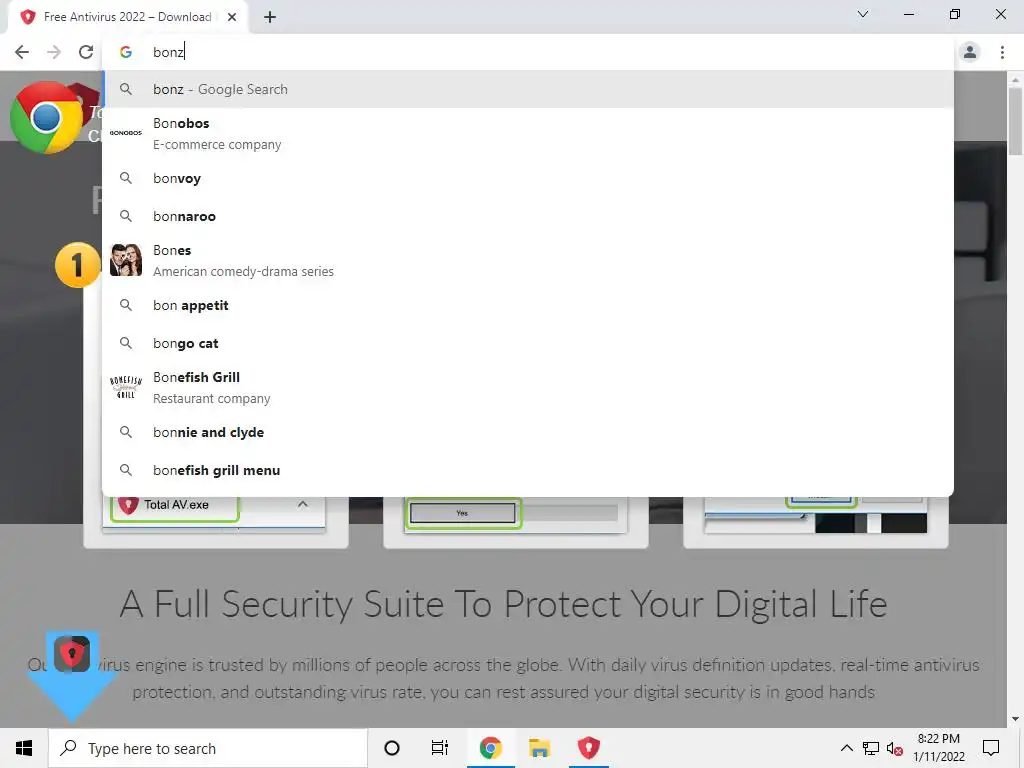Click the page vertical scrollbar thumb
The height and width of the screenshot is (768, 1024).
coord(1015,121)
